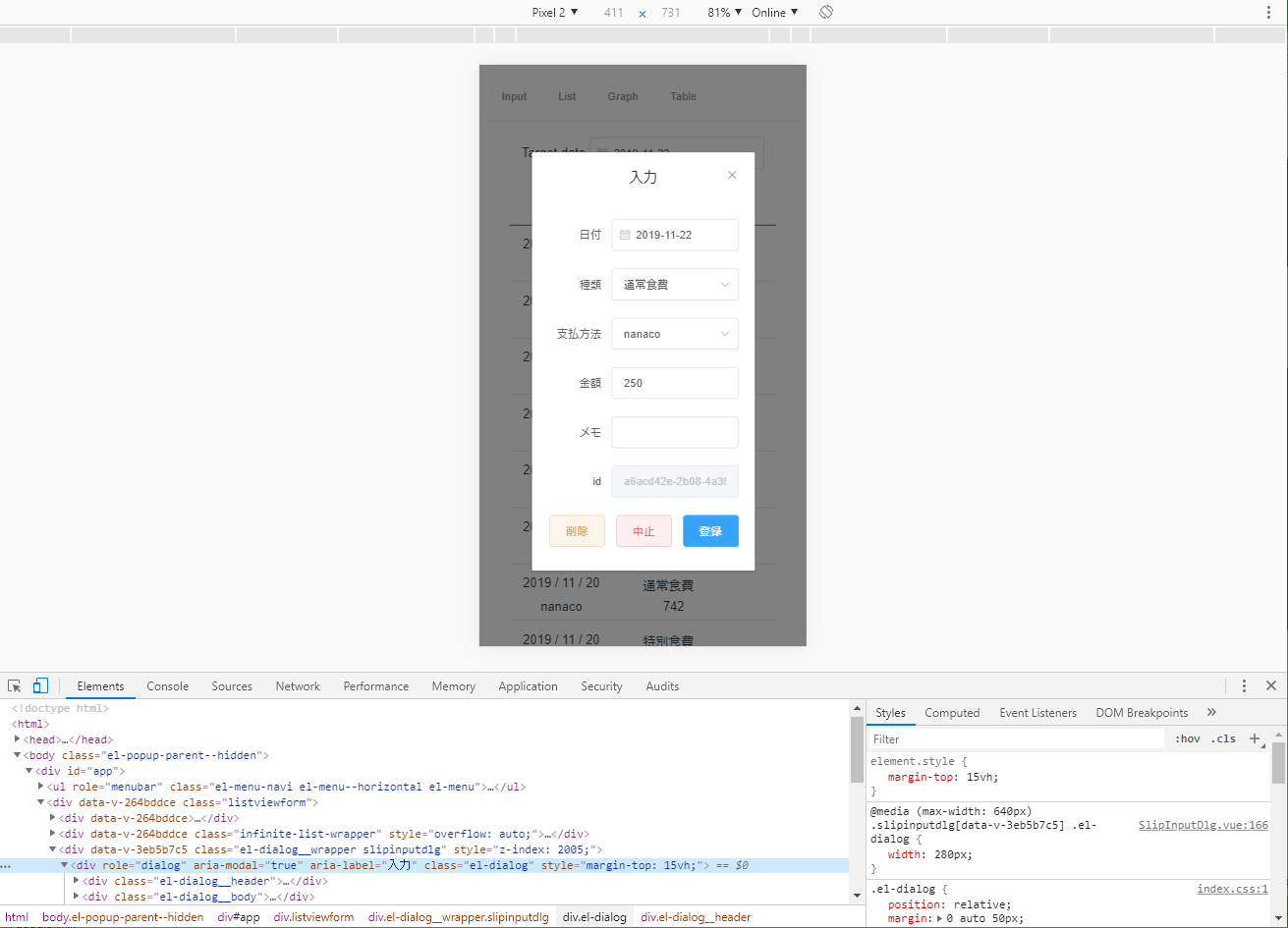The image size is (1288, 928).
Task: Click the margin-top: 15vh style value
Action: tap(980, 777)
